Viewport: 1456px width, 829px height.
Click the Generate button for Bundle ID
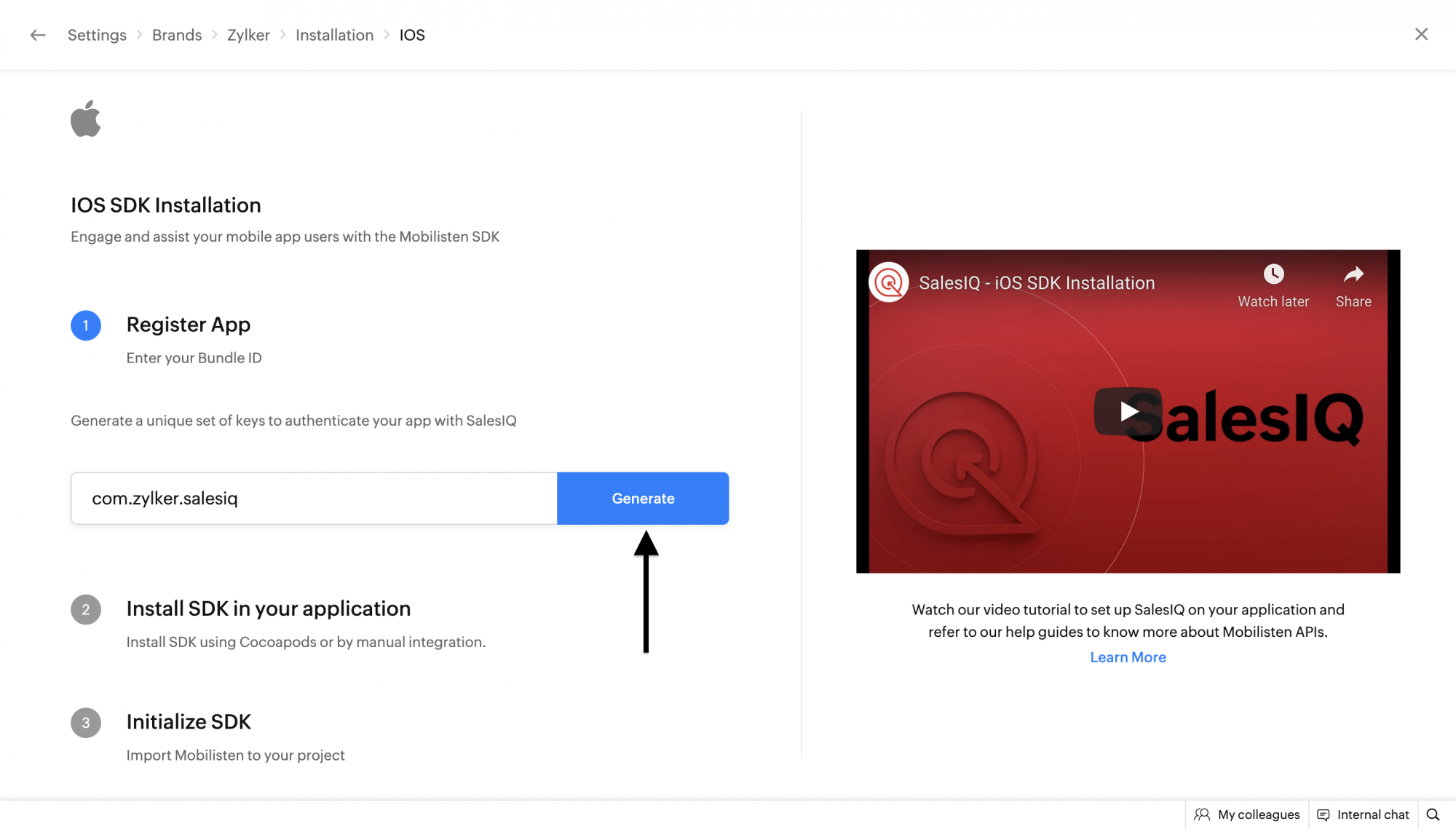pos(643,498)
